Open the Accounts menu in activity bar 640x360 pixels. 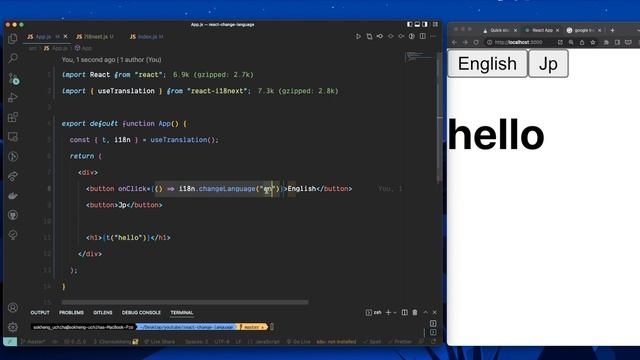tap(13, 307)
